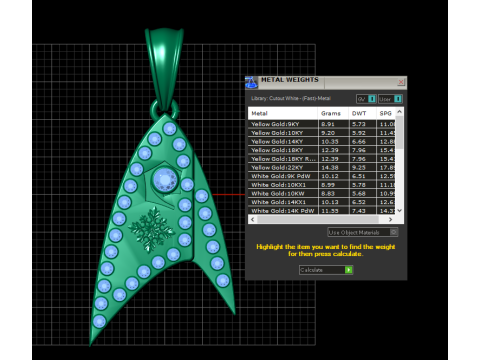The height and width of the screenshot is (360, 480).
Task: Click DWT value 6.66 for 14KY
Action: (x=359, y=141)
